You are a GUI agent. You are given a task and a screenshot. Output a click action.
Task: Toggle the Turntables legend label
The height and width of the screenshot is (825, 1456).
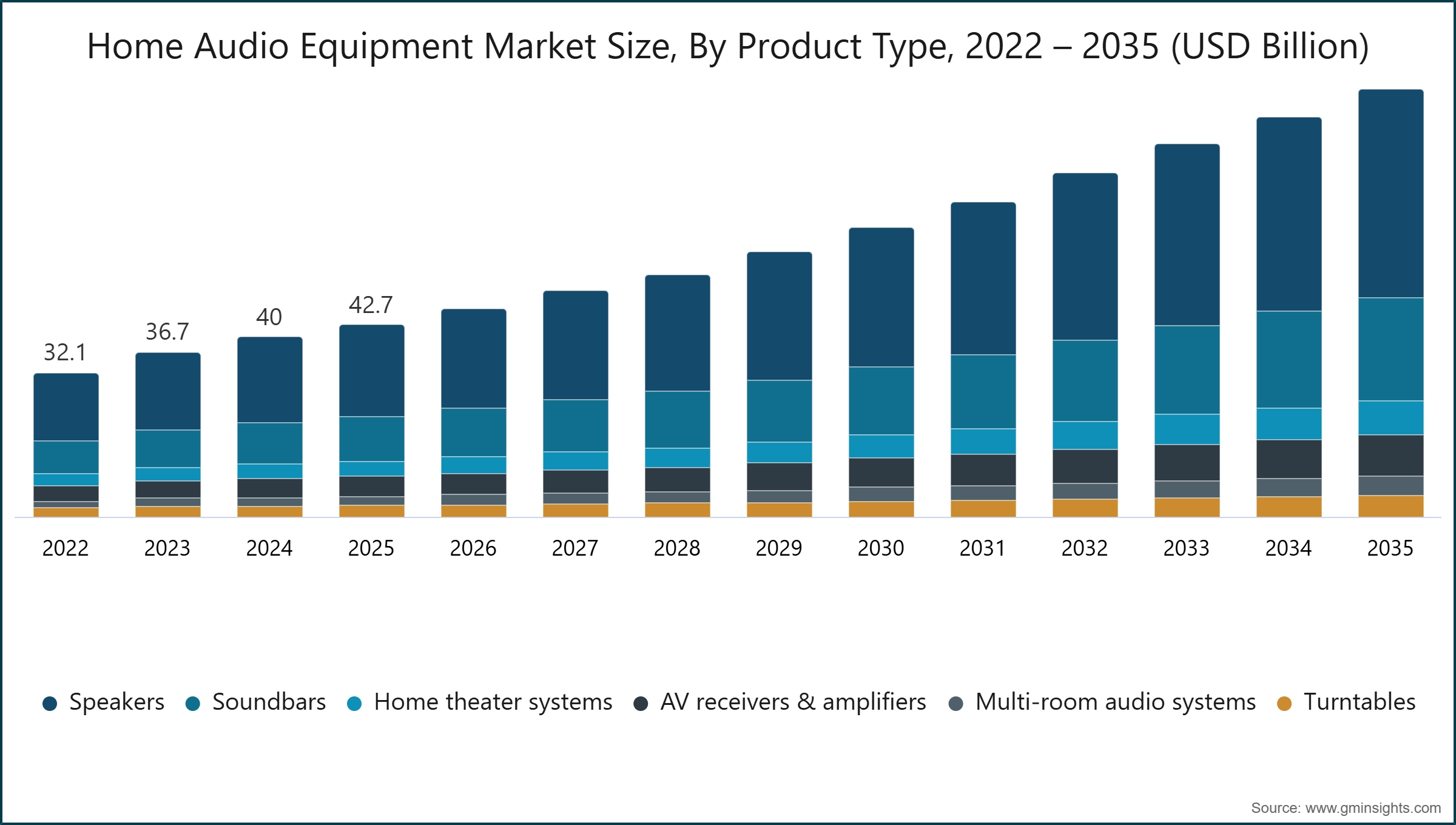(1360, 702)
